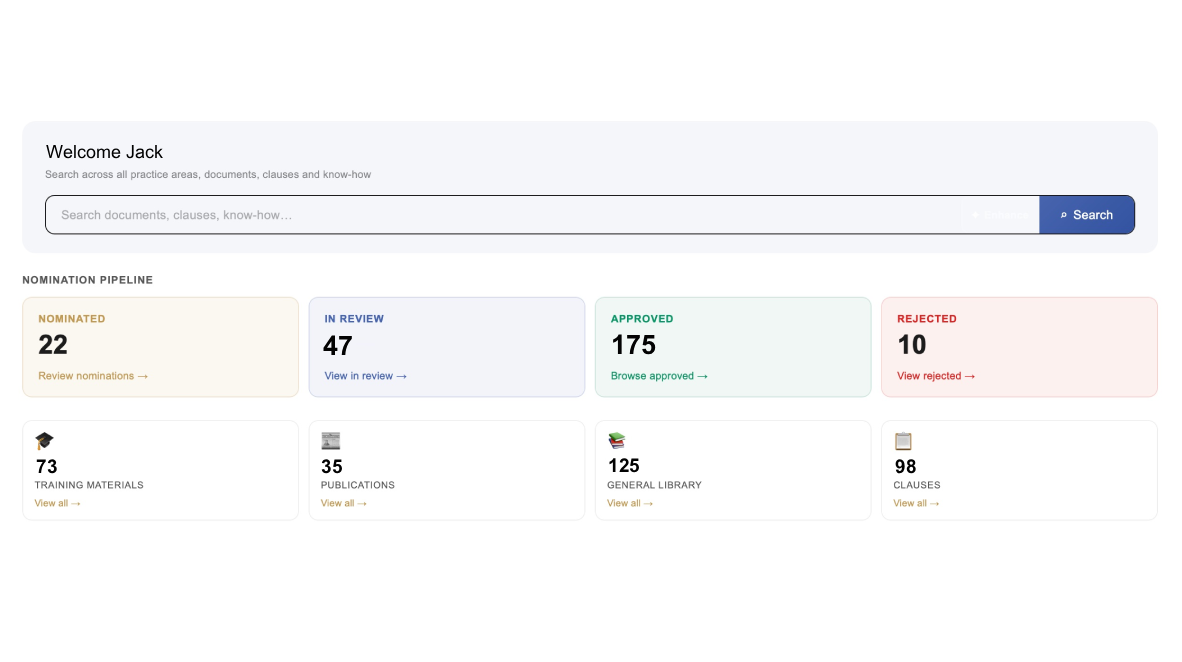
Task: Click the stacked books General Library icon
Action: coord(617,440)
